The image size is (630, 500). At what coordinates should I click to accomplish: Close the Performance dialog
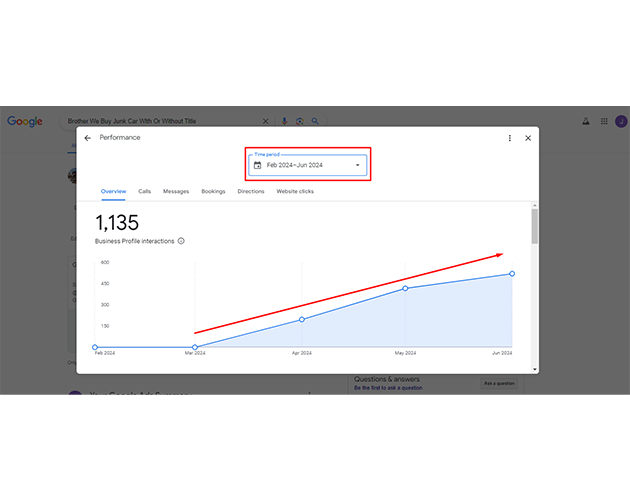(528, 138)
